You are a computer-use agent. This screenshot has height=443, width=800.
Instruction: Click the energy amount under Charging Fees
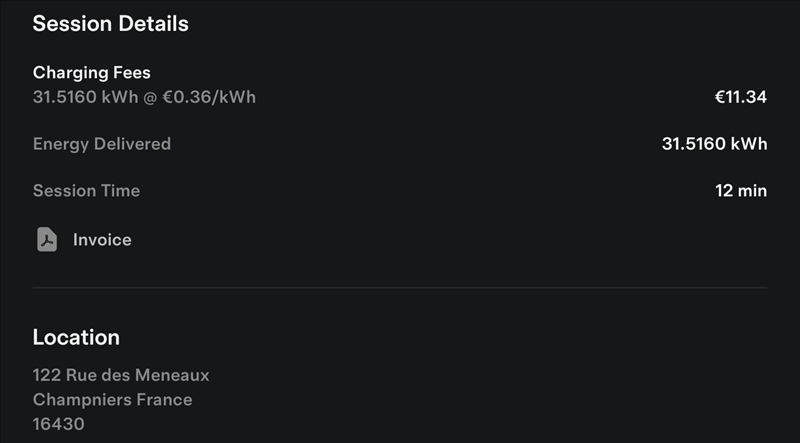[83, 97]
